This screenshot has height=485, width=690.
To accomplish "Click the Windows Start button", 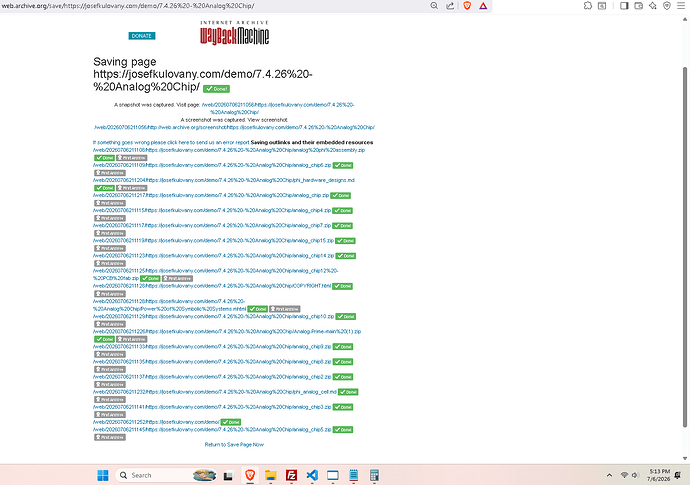I will [x=103, y=475].
